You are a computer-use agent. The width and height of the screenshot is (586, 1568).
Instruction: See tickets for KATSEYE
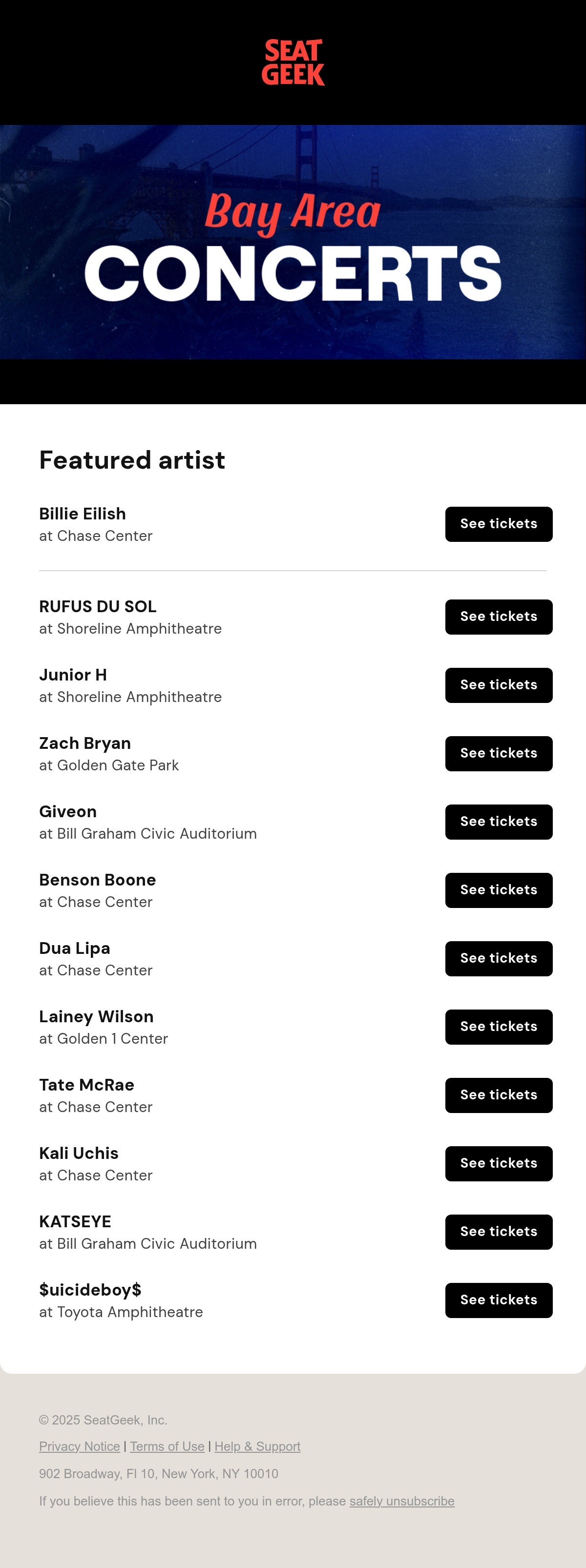pos(498,1231)
